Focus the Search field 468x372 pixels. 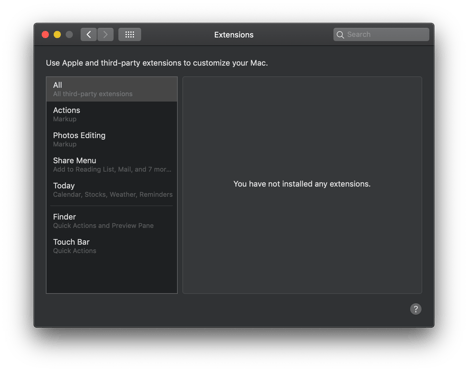pyautogui.click(x=381, y=34)
